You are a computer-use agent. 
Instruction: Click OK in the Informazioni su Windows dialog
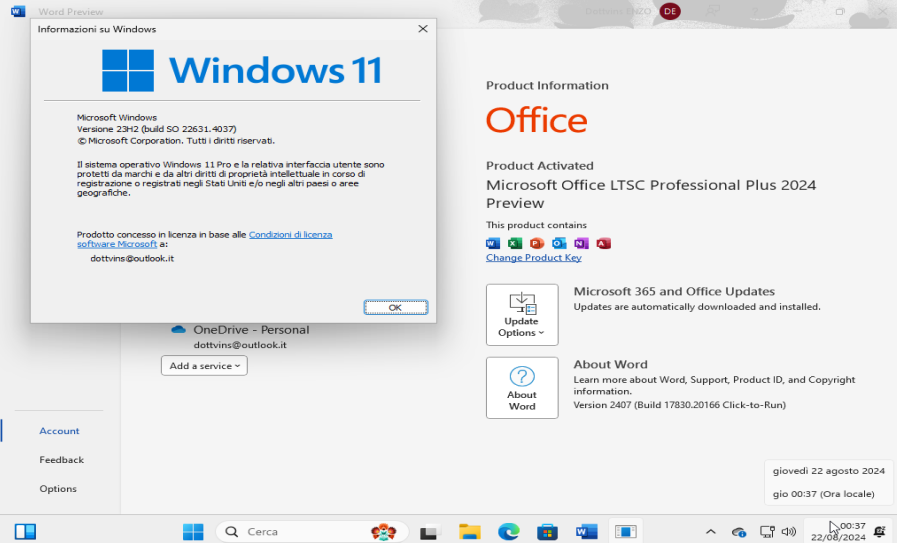tap(395, 307)
